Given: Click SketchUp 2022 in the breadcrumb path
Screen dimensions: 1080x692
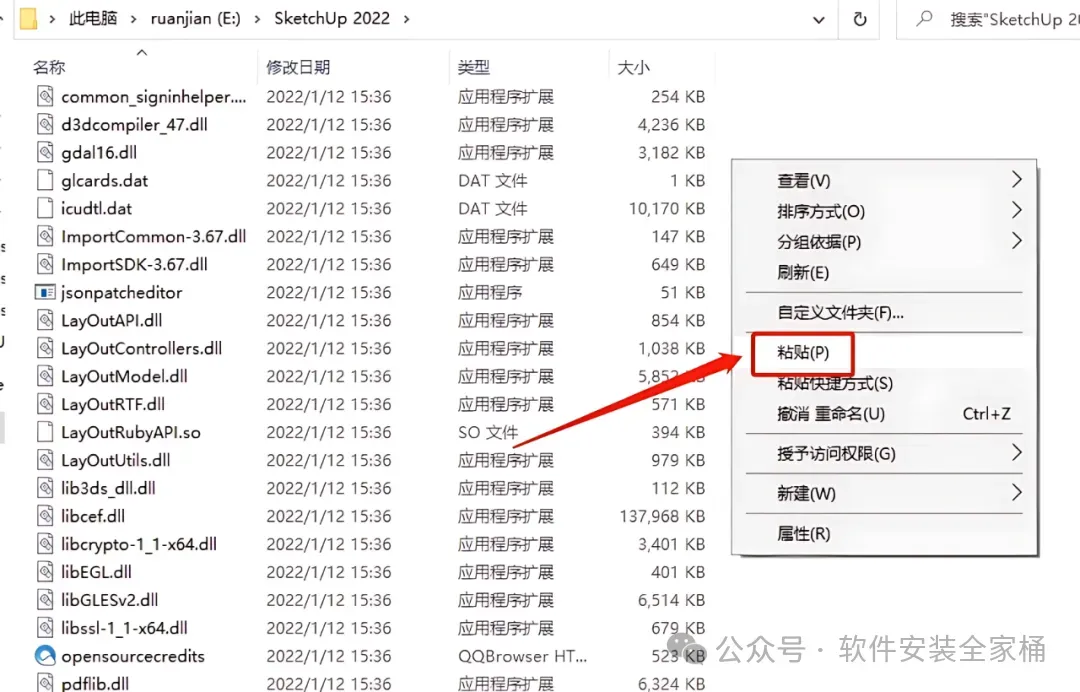Looking at the screenshot, I should coord(332,19).
